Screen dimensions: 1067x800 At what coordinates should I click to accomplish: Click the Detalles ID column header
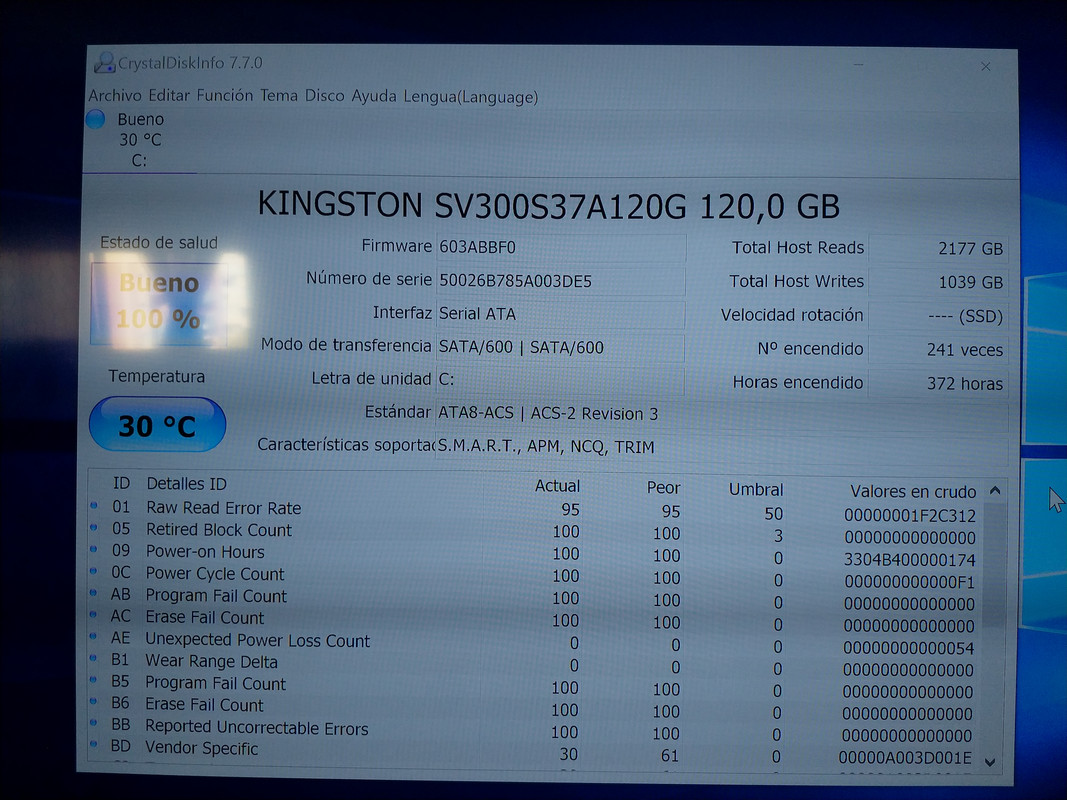186,484
